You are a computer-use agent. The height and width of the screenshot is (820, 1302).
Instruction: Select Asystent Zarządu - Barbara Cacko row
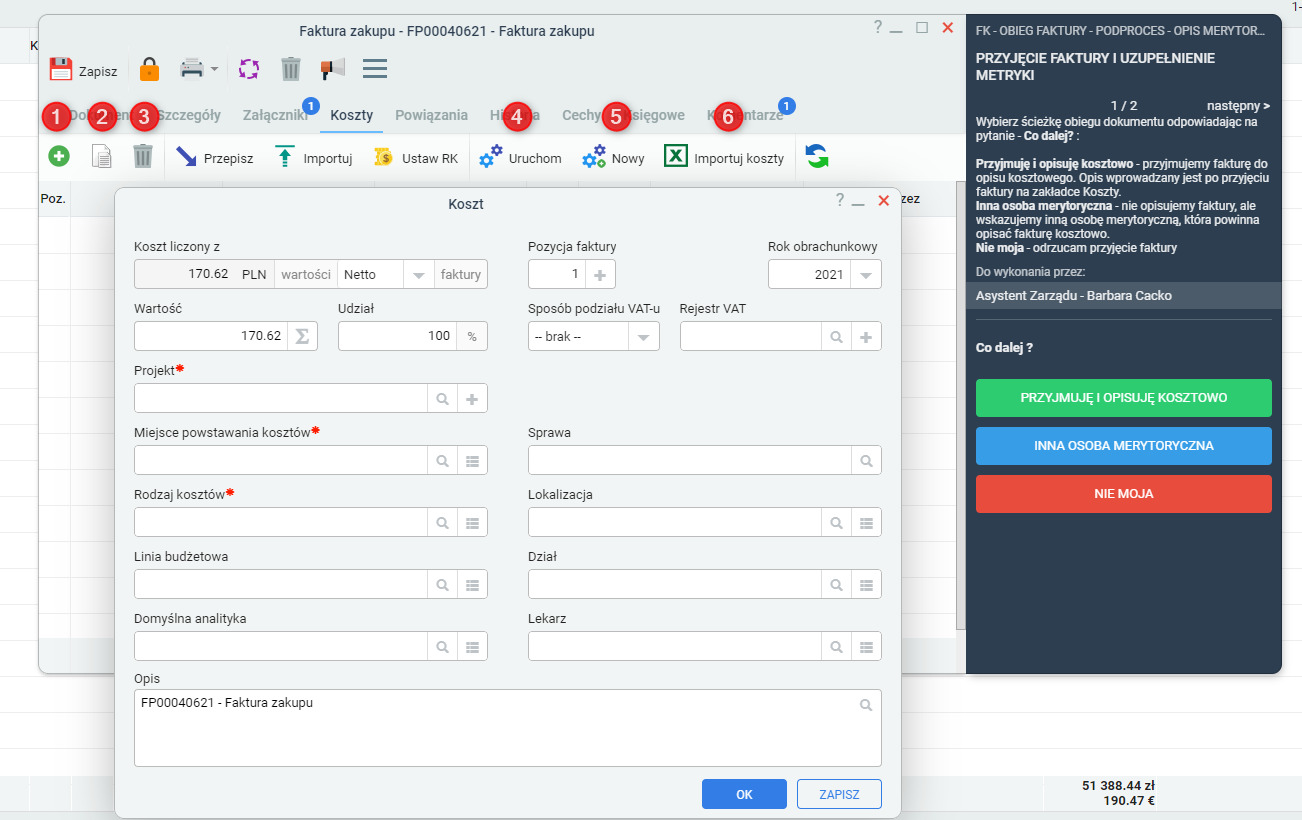pos(1124,296)
